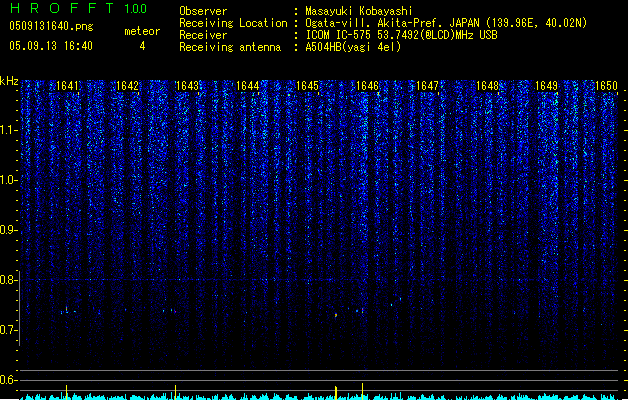Click the meteor label

(x=142, y=31)
